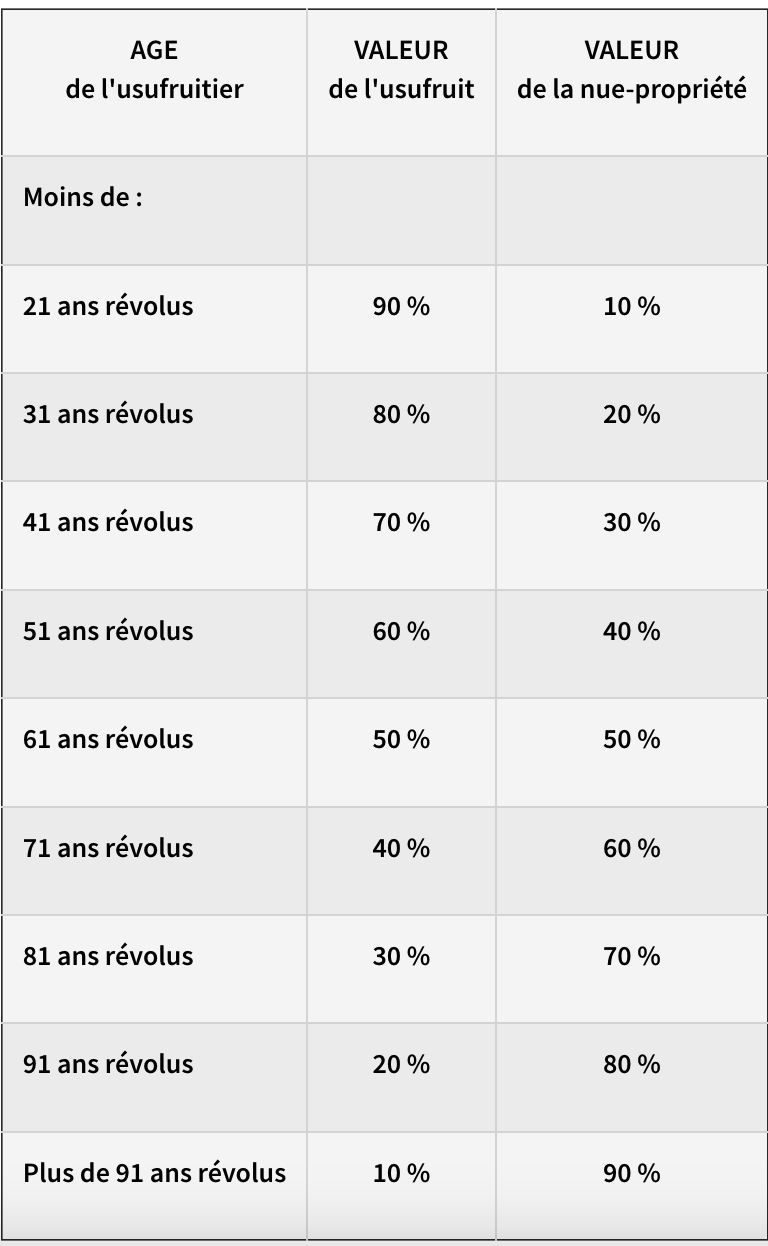
Task: Click the 30 % nue-propriété value for 41 ans
Action: 631,522
